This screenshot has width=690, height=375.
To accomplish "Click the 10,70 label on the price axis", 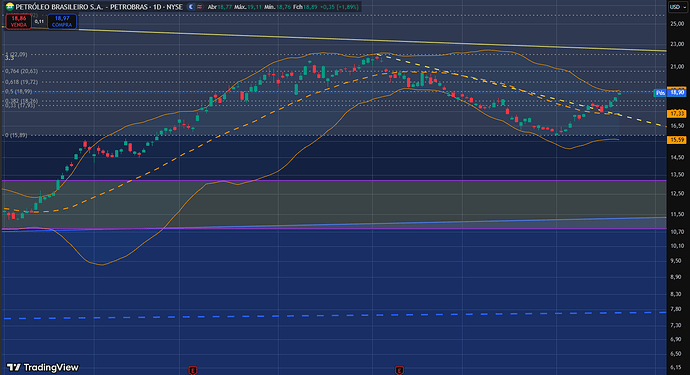I will [x=677, y=232].
